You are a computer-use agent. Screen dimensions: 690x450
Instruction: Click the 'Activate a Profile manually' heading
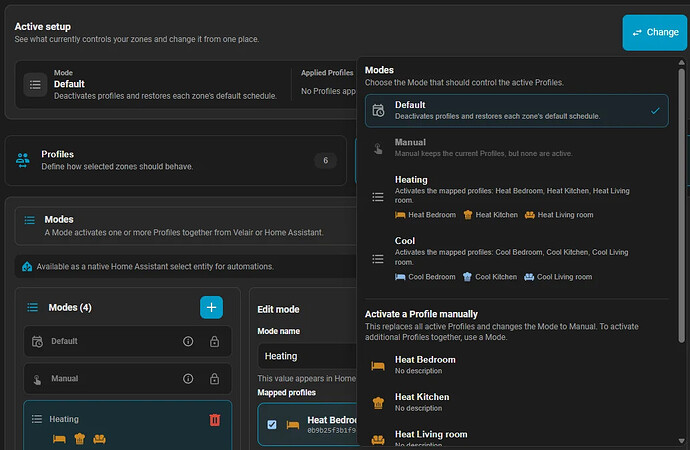(421, 314)
